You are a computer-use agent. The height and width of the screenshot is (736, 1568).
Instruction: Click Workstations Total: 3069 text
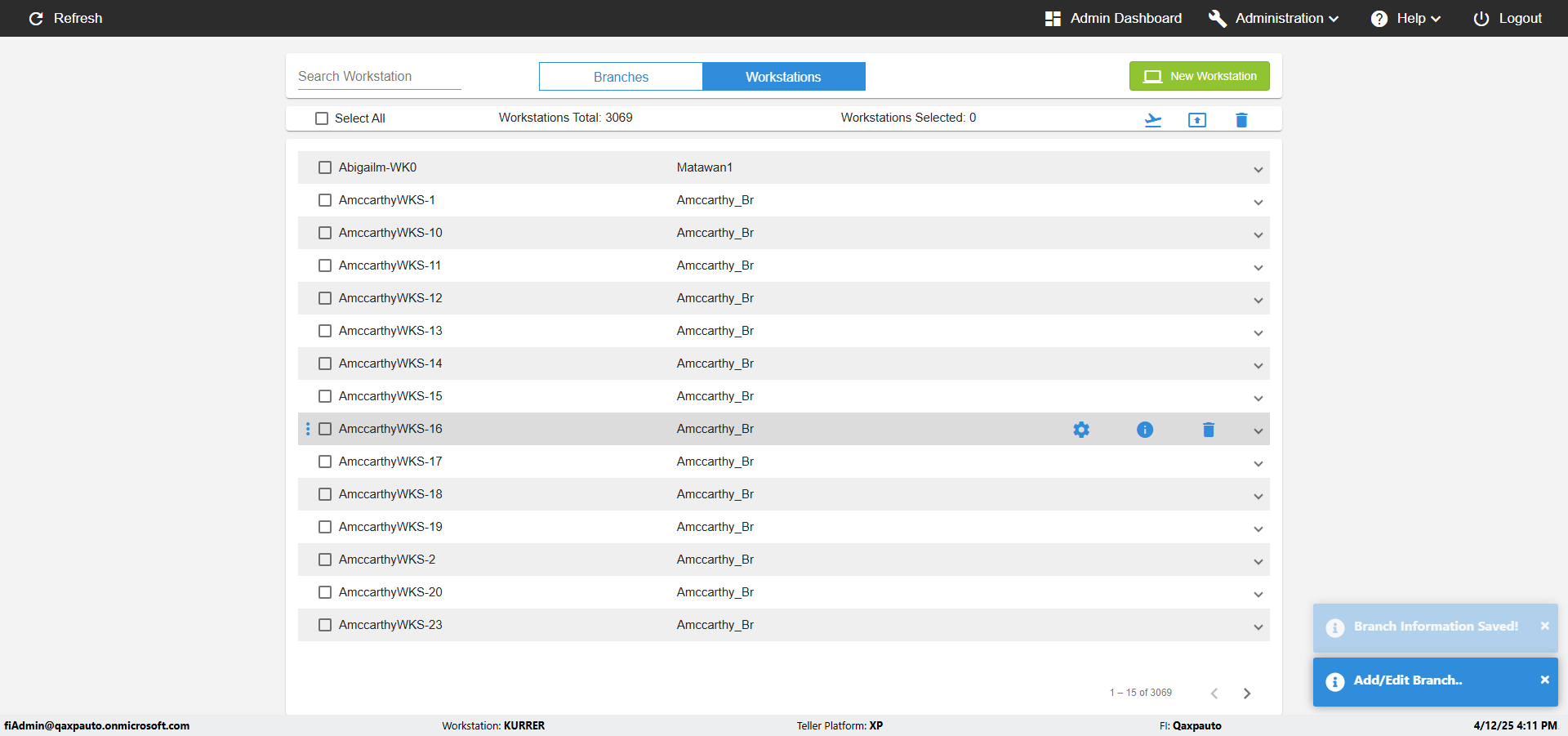pos(565,118)
